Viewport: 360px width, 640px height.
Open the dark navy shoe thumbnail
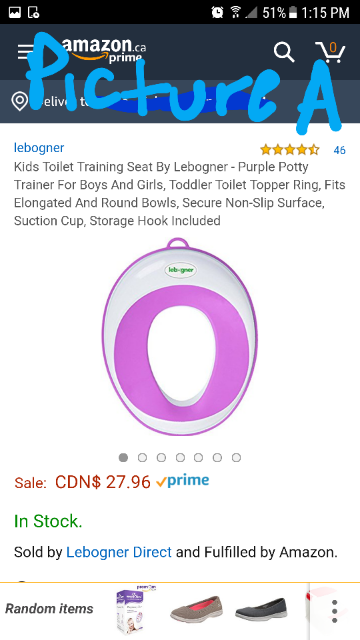tap(261, 609)
